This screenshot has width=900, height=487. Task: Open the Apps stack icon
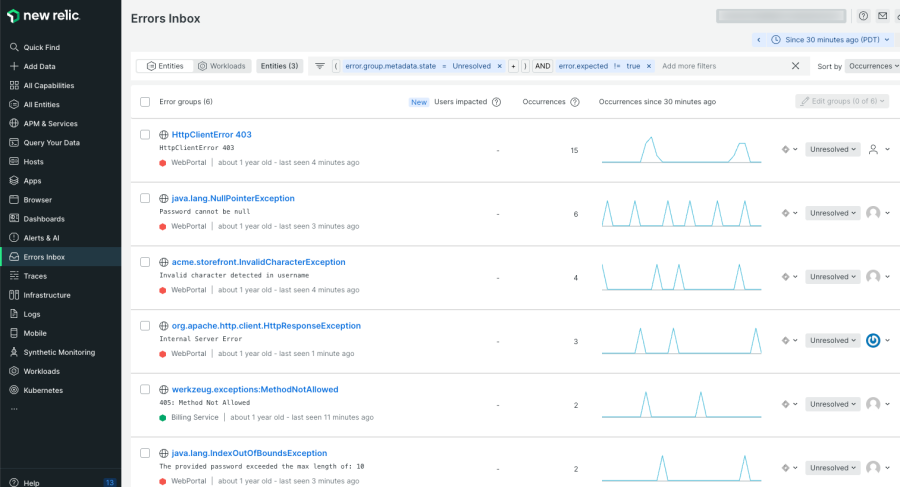pyautogui.click(x=14, y=180)
